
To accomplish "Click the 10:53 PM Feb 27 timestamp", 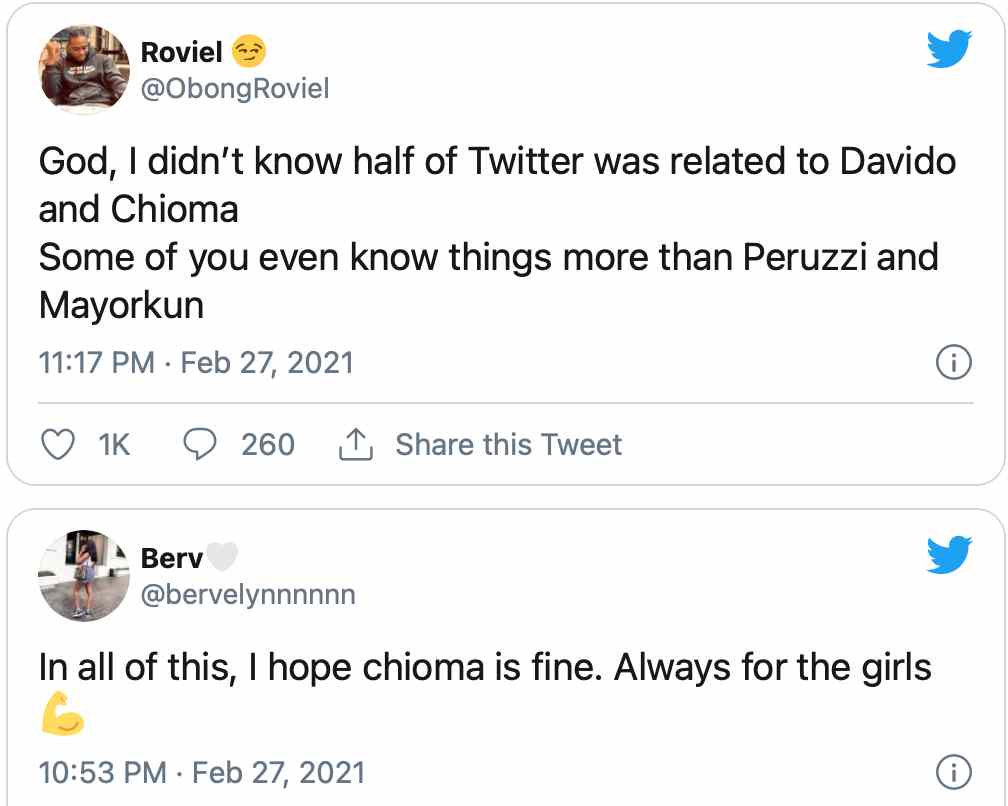I will coord(202,773).
